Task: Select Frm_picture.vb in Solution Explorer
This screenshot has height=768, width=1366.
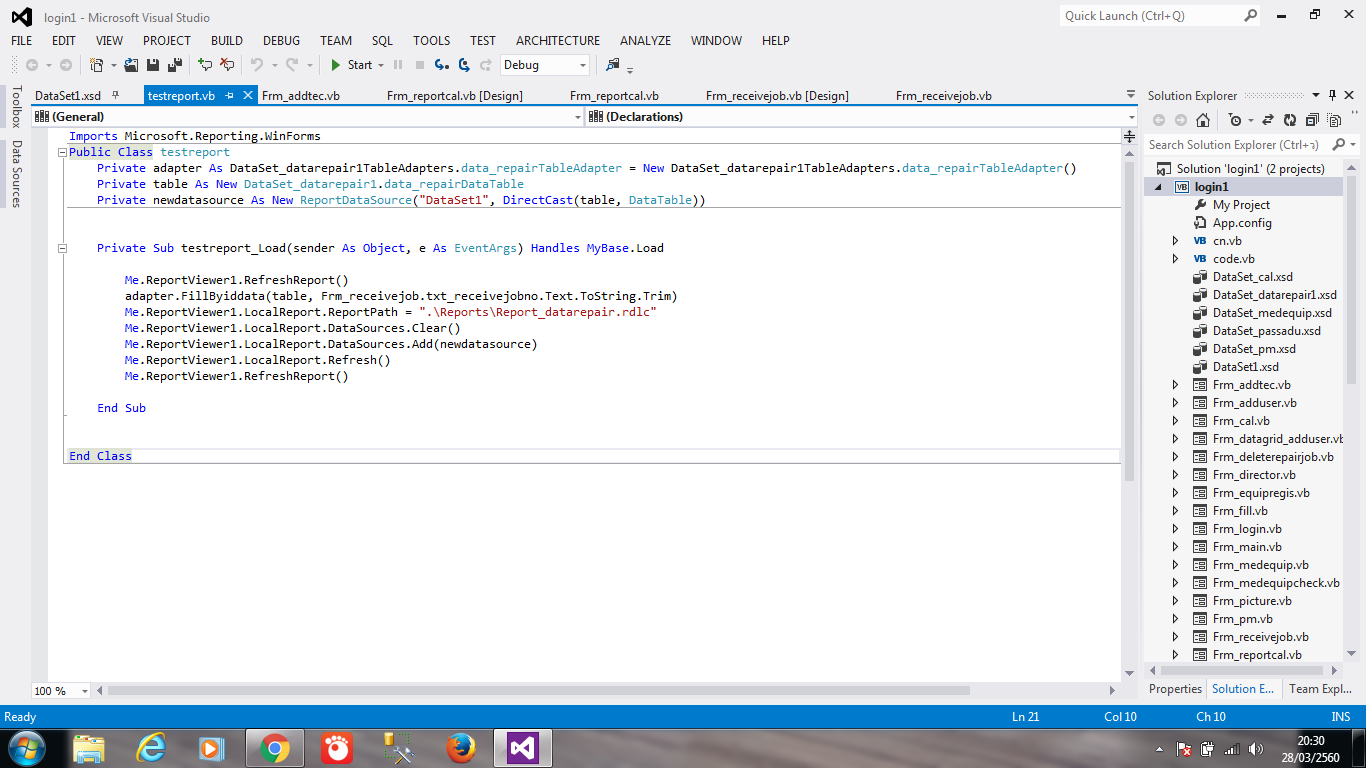Action: 1252,601
